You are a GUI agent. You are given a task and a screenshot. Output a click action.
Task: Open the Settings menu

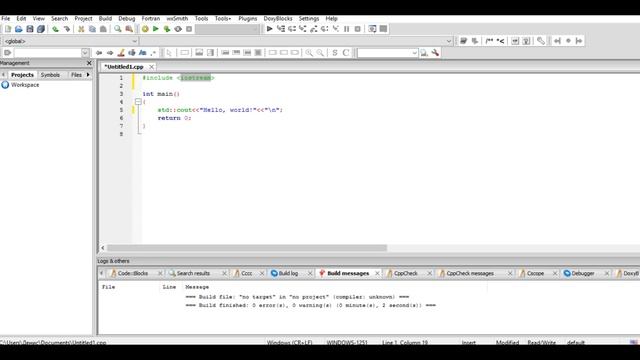click(309, 19)
